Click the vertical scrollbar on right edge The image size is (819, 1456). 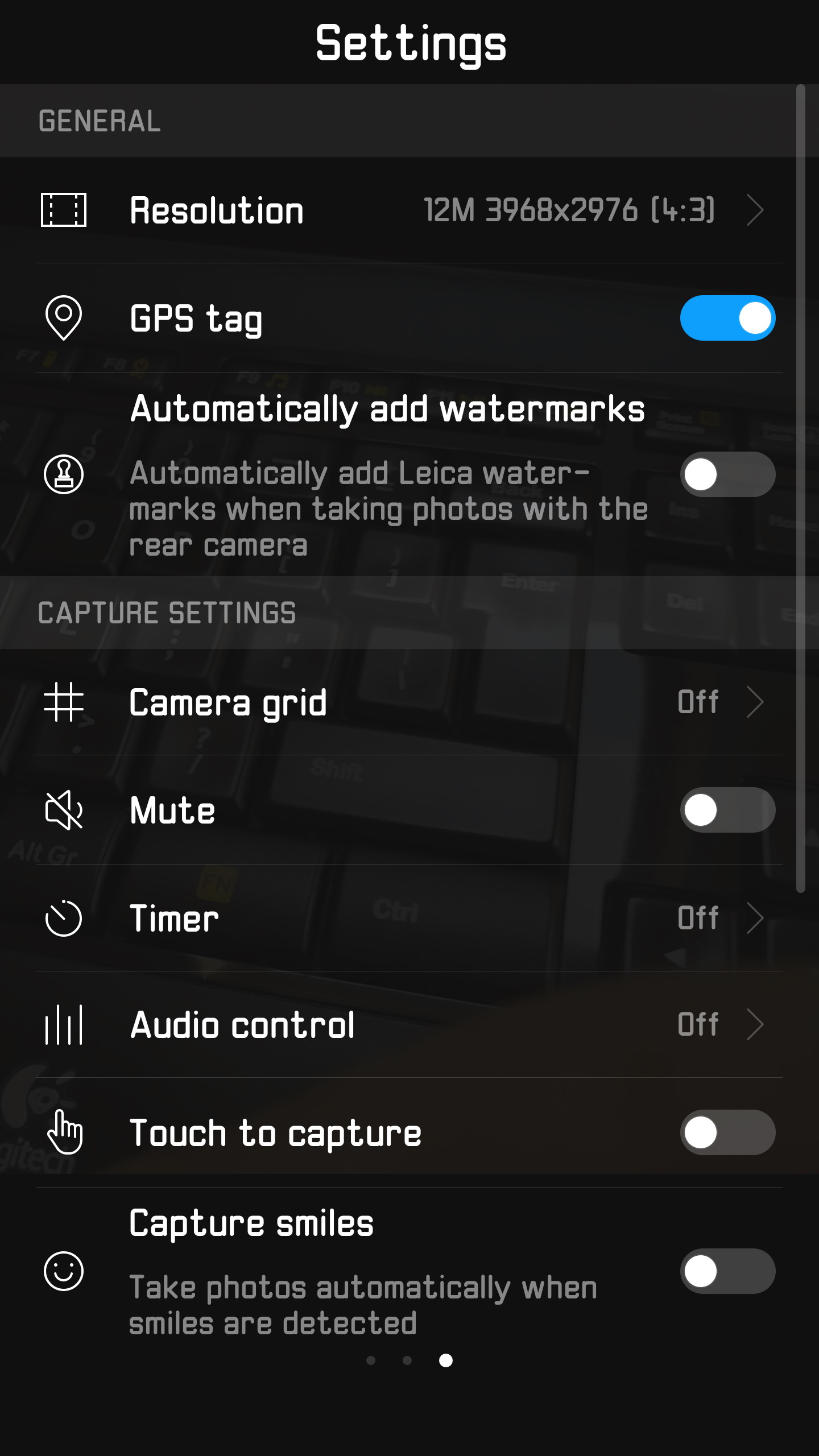click(801, 489)
